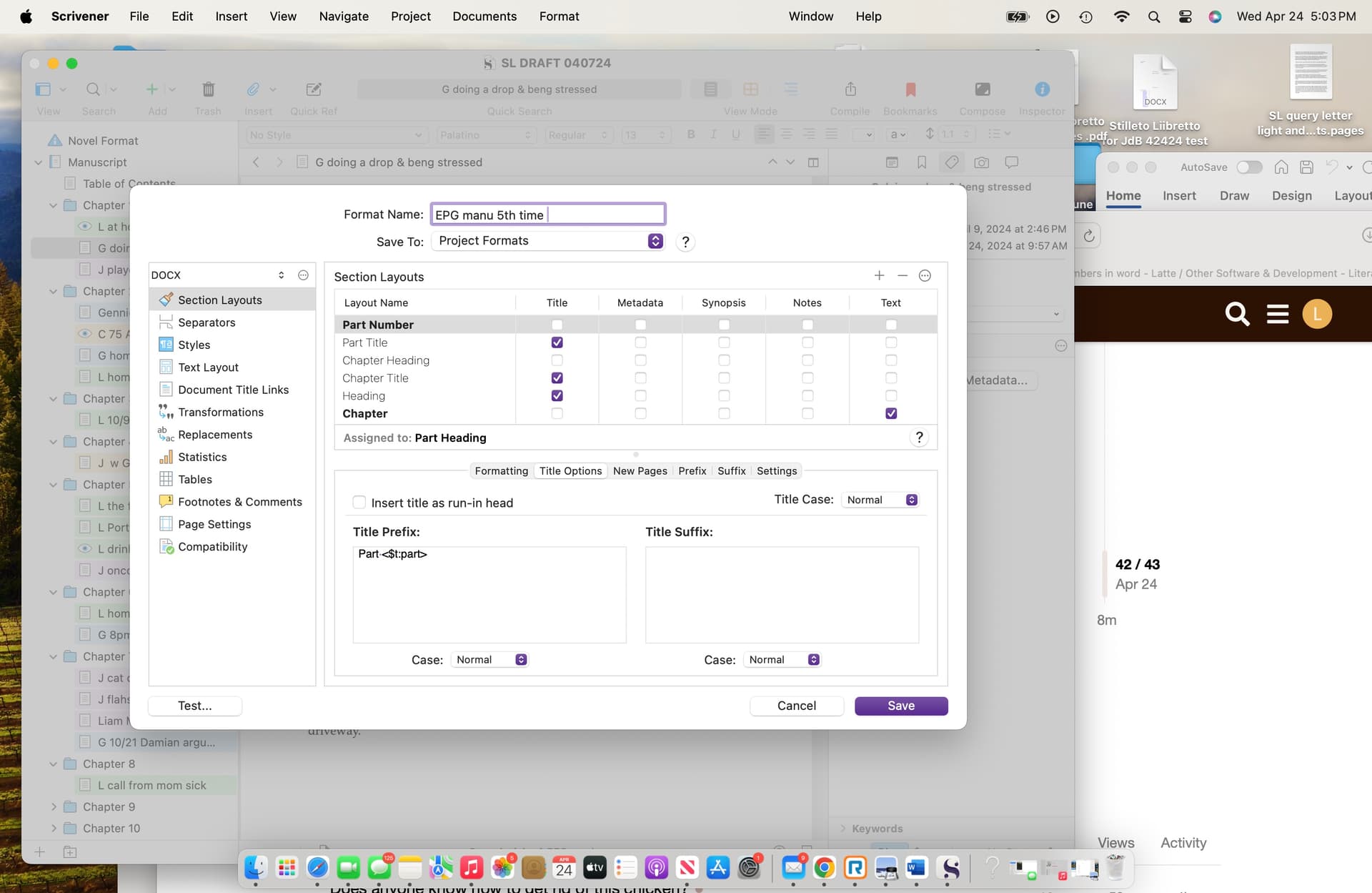The width and height of the screenshot is (1372, 893).
Task: Check Title for Part Number layout
Action: click(557, 325)
